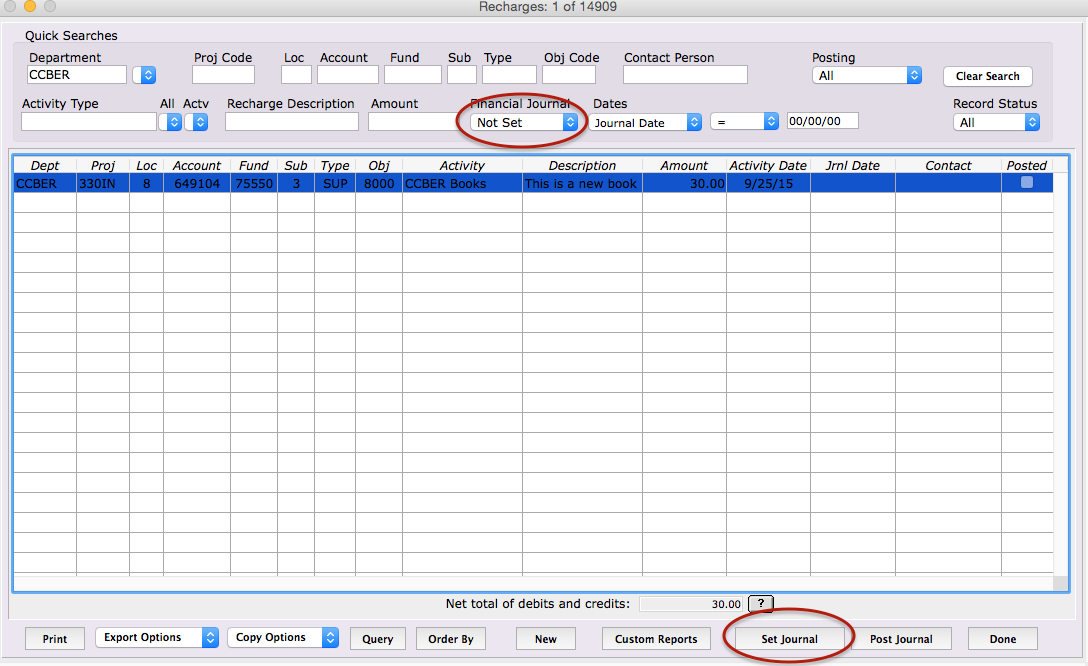Click inside the Contact Person search field
The width and height of the screenshot is (1088, 666).
click(684, 74)
